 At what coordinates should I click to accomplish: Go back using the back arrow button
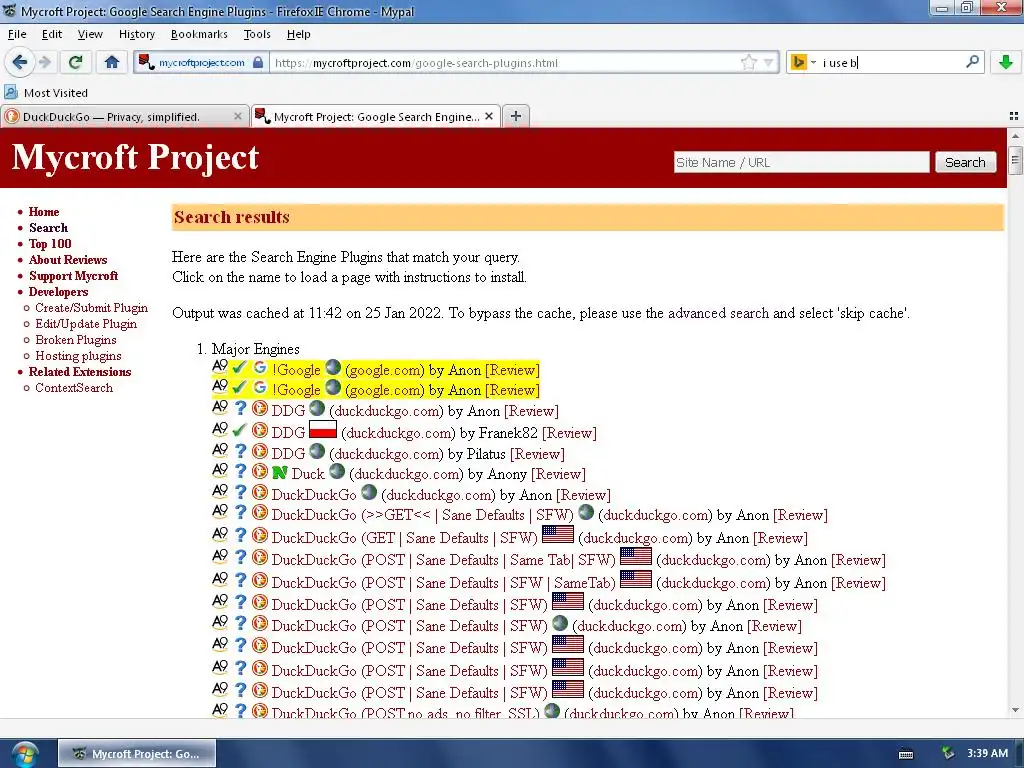coord(20,63)
